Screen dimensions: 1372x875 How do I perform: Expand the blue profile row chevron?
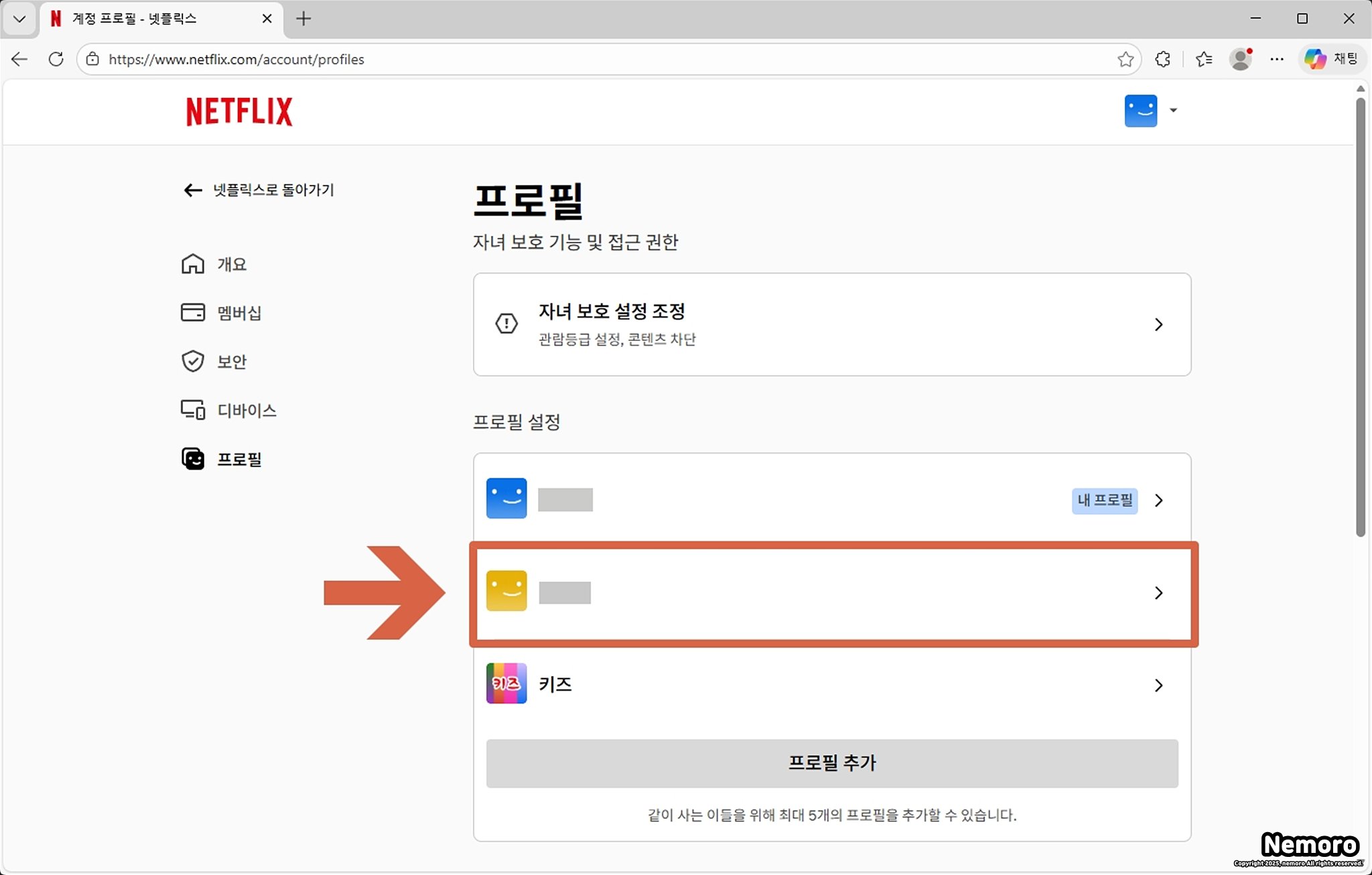tap(1158, 500)
